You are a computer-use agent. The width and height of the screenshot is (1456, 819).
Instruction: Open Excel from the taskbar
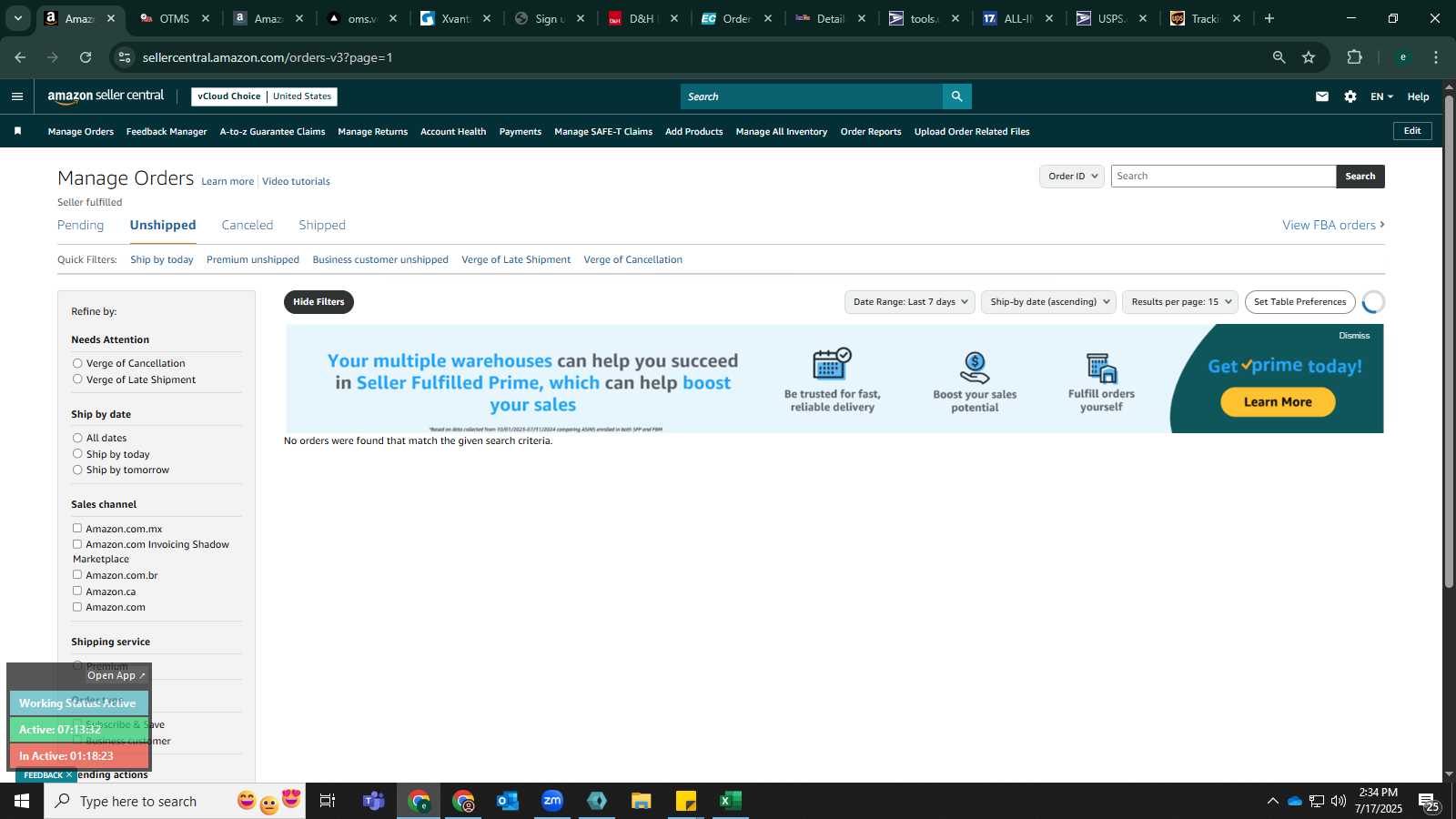pos(731,801)
